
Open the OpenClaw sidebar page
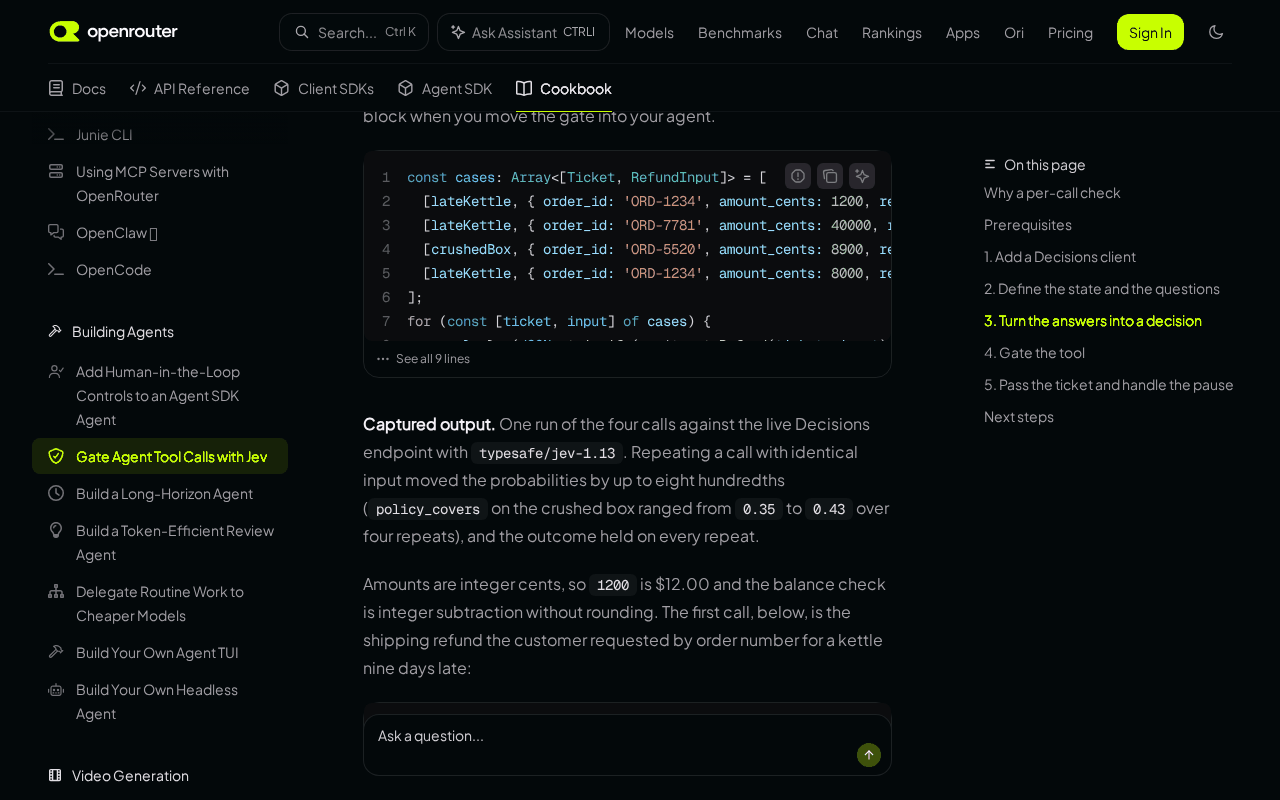point(160,232)
